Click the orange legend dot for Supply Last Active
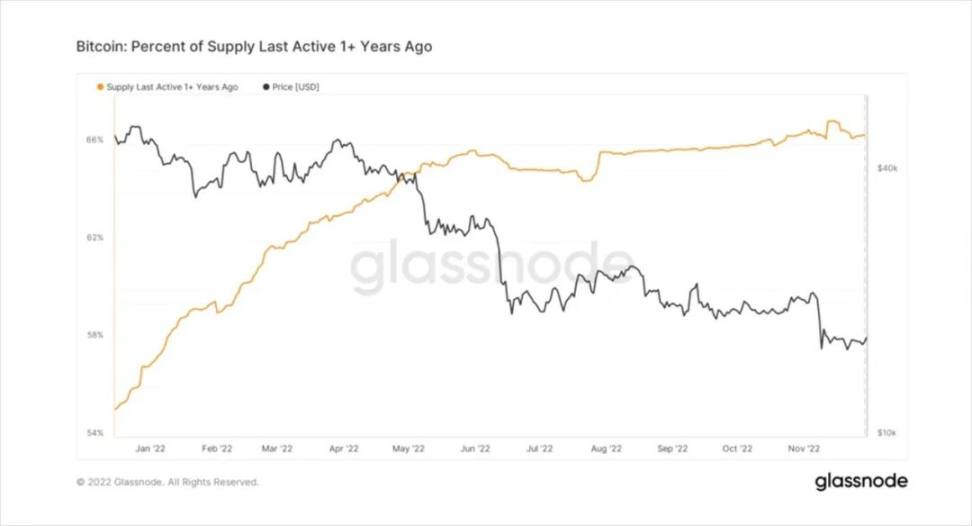Viewport: 972px width, 526px height. click(99, 88)
